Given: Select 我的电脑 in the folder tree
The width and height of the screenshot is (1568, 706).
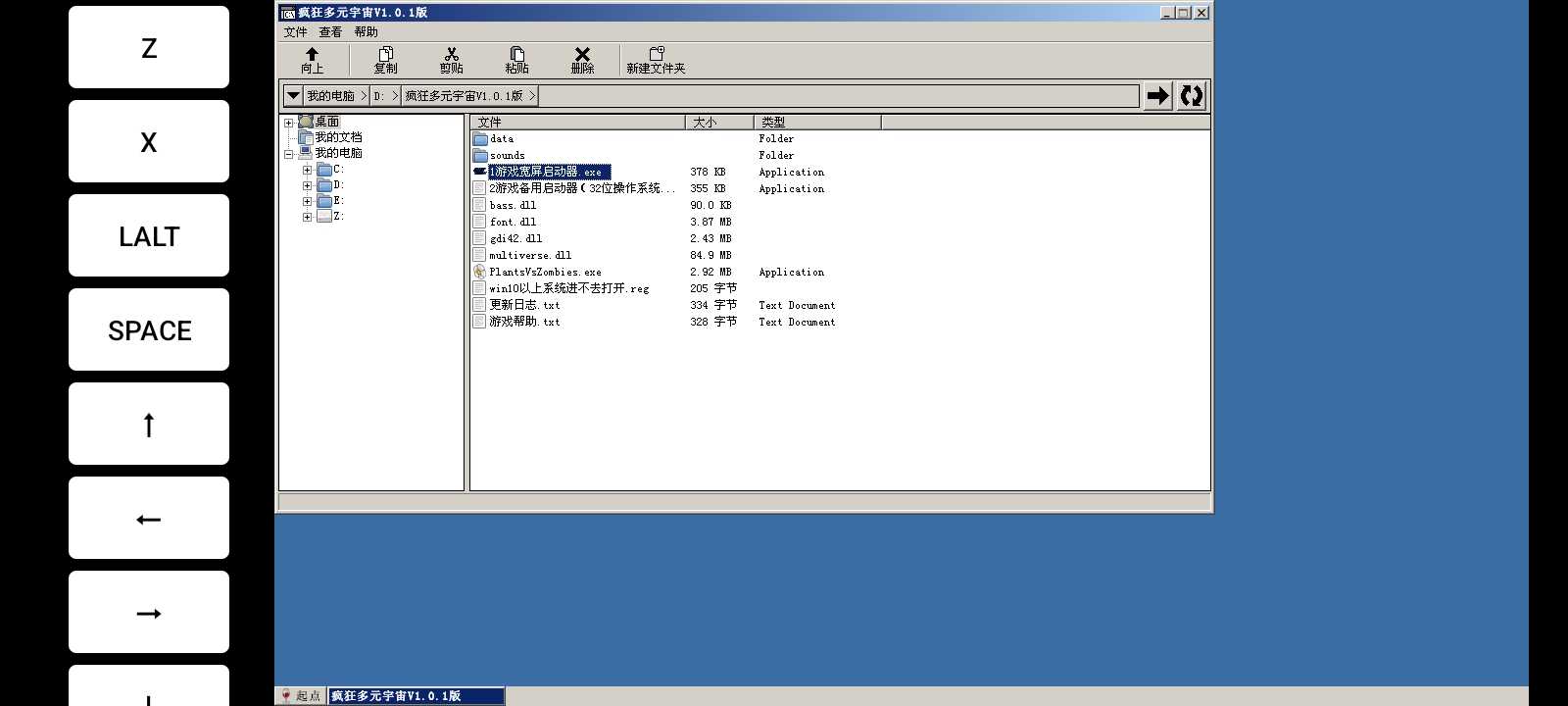Looking at the screenshot, I should click(x=338, y=153).
